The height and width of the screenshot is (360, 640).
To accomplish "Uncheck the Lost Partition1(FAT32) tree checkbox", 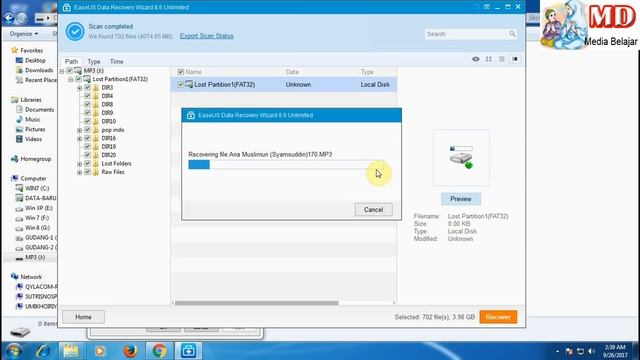I will tap(78, 79).
